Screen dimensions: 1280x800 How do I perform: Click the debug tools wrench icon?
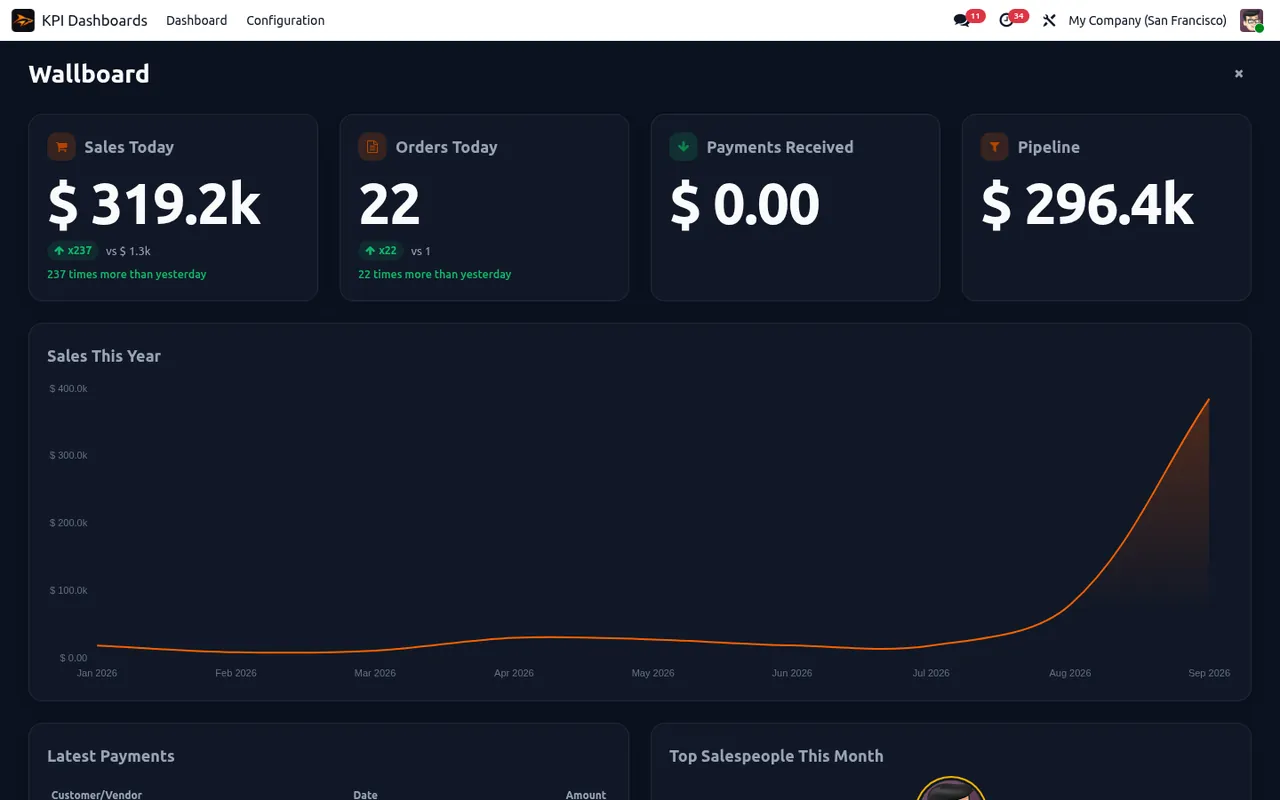click(1049, 20)
